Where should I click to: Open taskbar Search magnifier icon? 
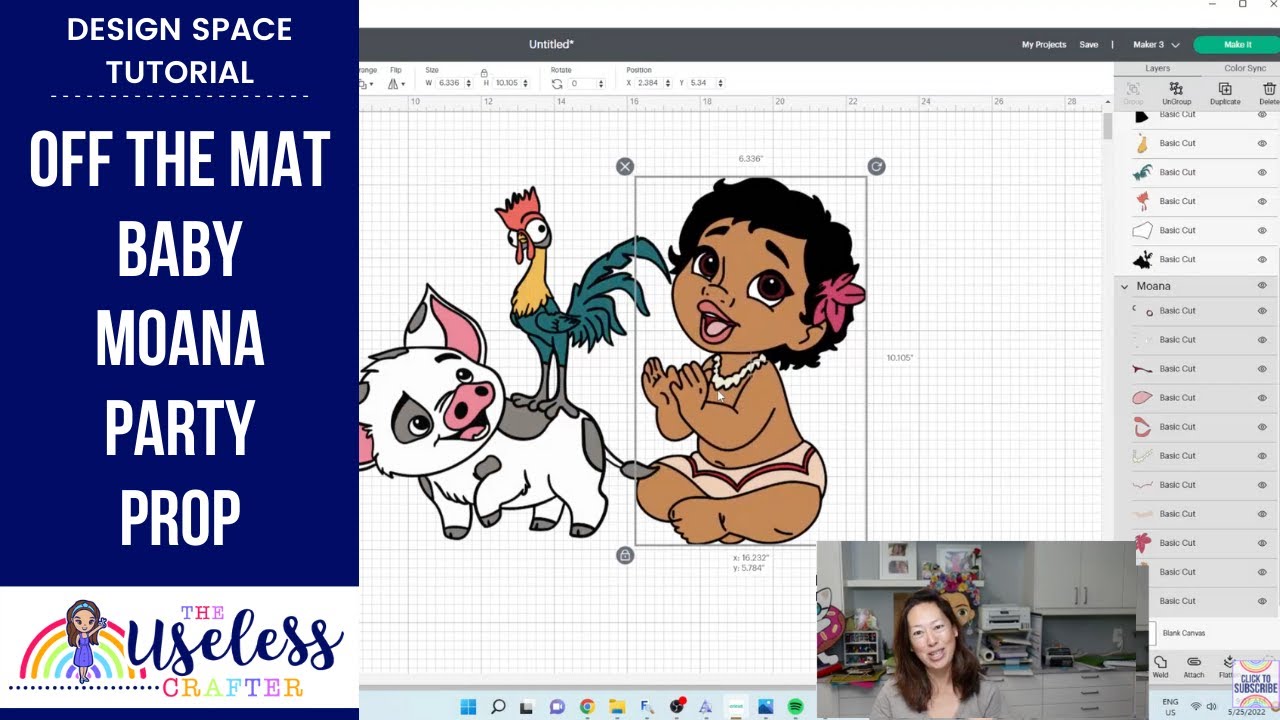click(x=498, y=707)
